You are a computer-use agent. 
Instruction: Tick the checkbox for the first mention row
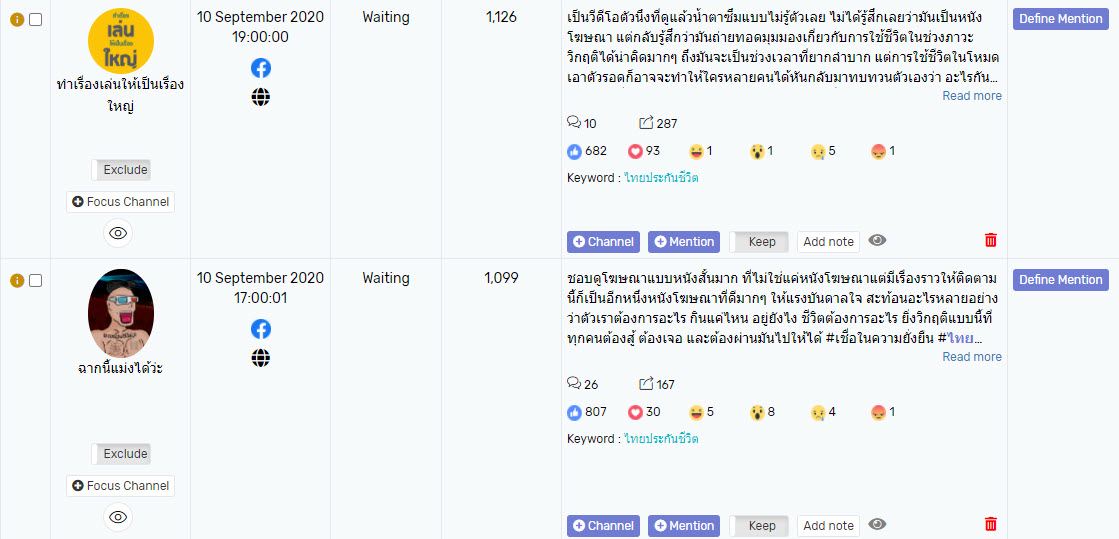click(36, 19)
